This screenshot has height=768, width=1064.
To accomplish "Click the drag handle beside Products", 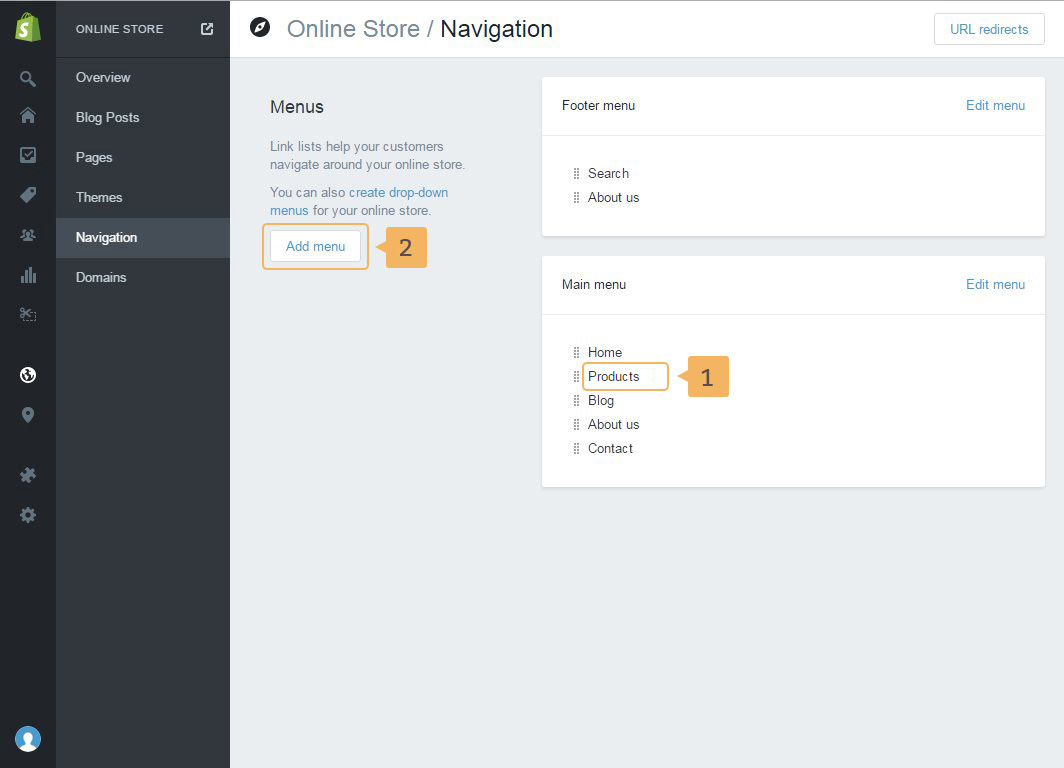I will (x=576, y=377).
